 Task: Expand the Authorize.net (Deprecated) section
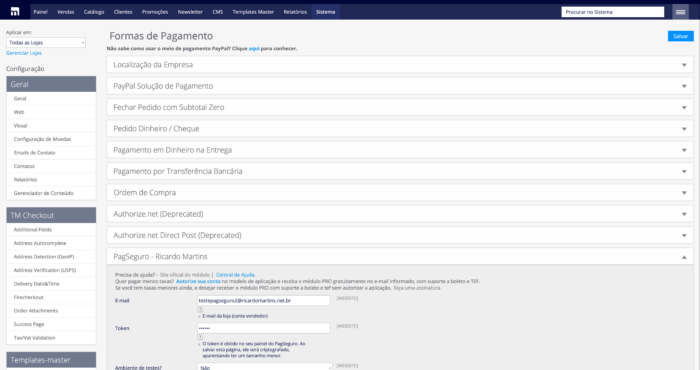click(x=400, y=214)
